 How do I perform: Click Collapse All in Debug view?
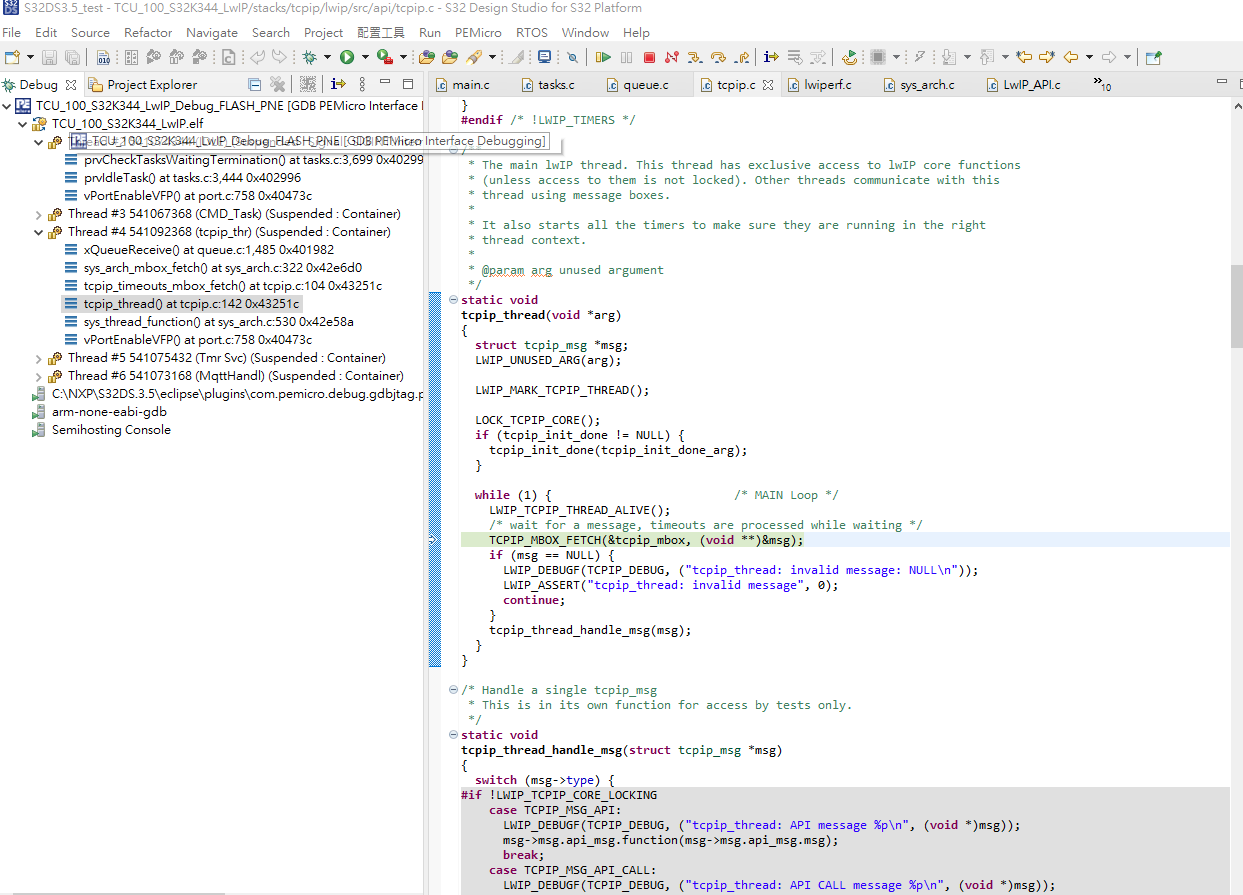[x=254, y=84]
